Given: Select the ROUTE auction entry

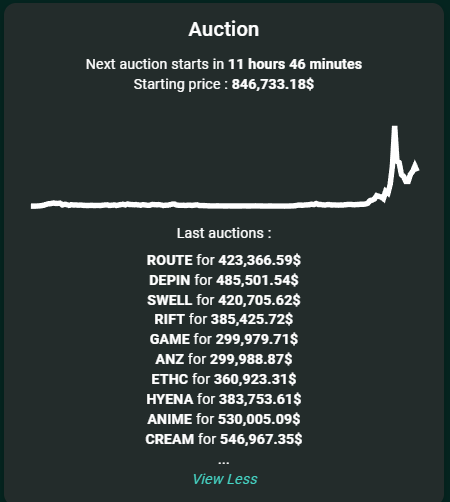Looking at the screenshot, I should click(224, 260).
